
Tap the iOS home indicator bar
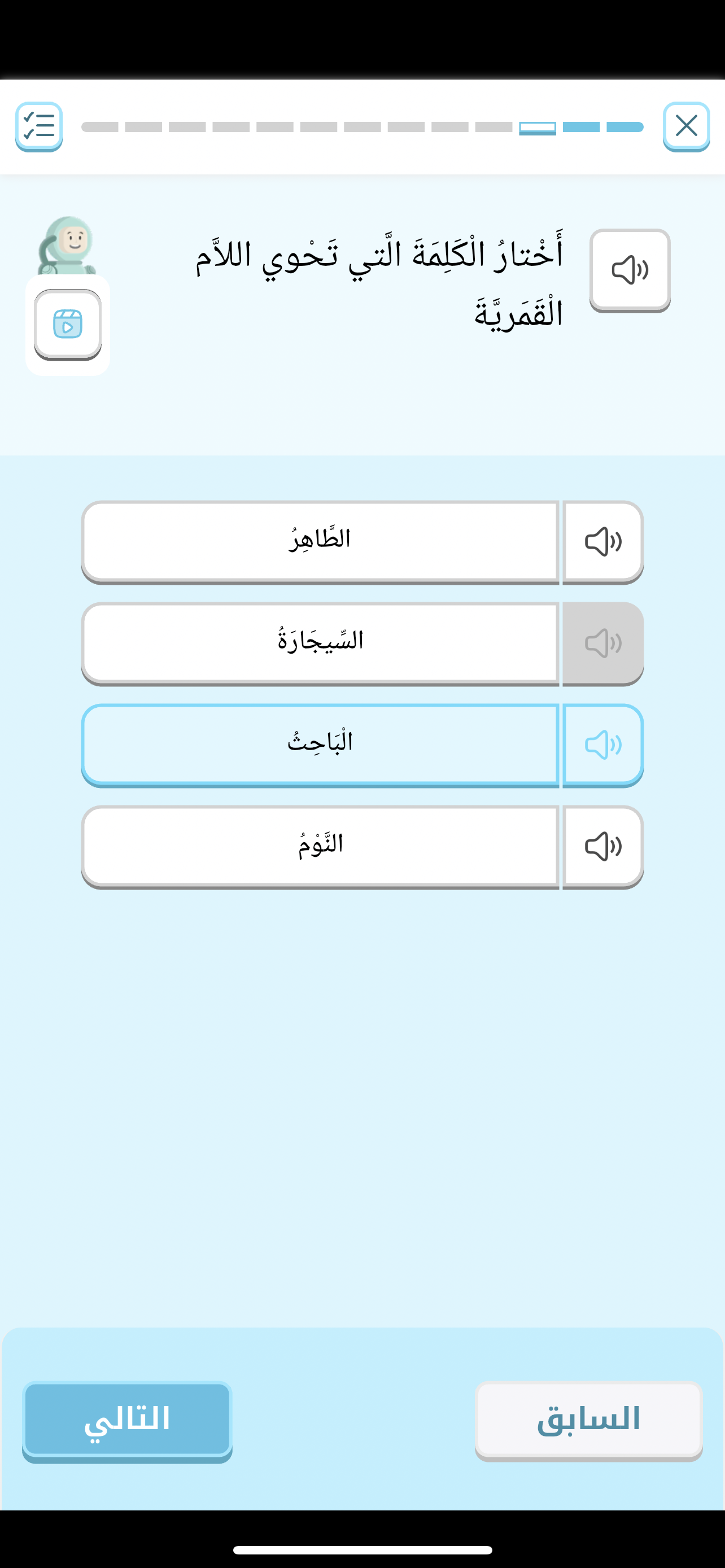tap(362, 1549)
